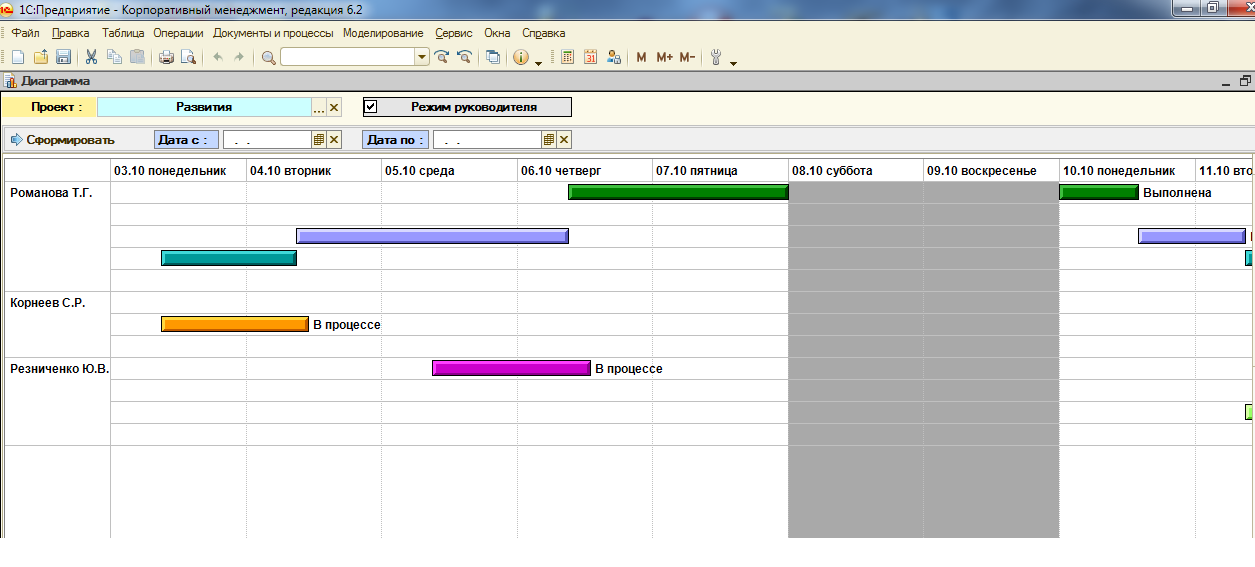Find next with the magnifier arrow icon

[442, 57]
